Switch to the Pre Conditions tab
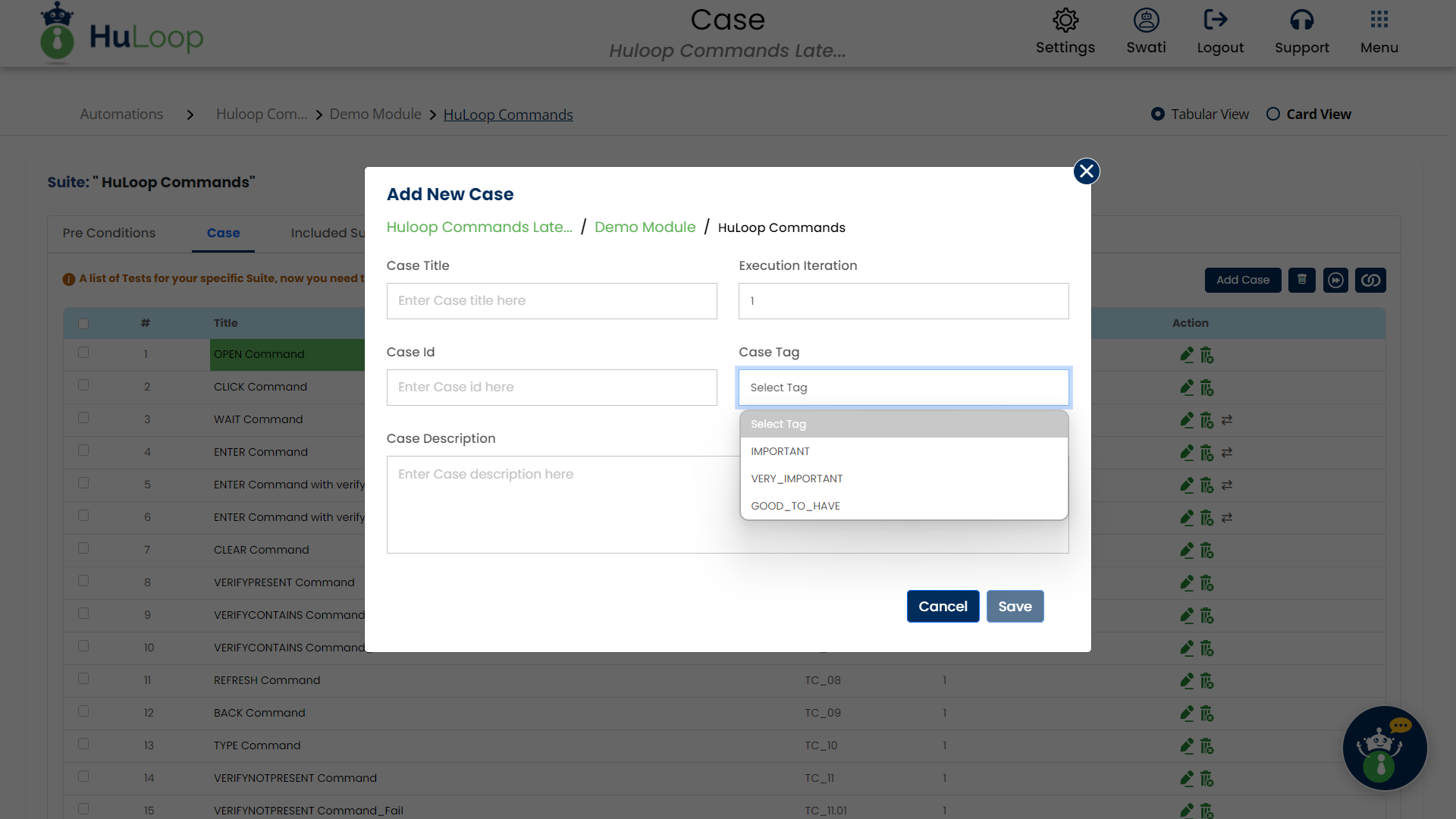 (x=109, y=233)
